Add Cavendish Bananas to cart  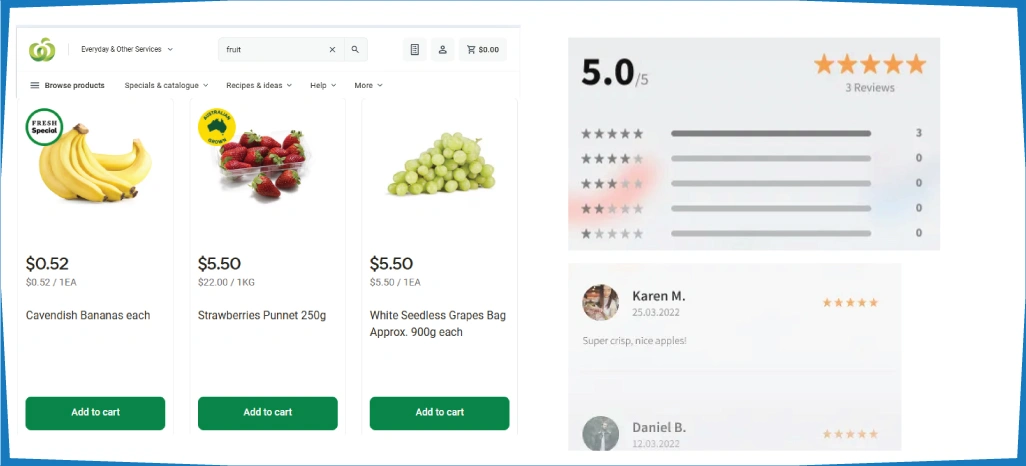click(96, 413)
